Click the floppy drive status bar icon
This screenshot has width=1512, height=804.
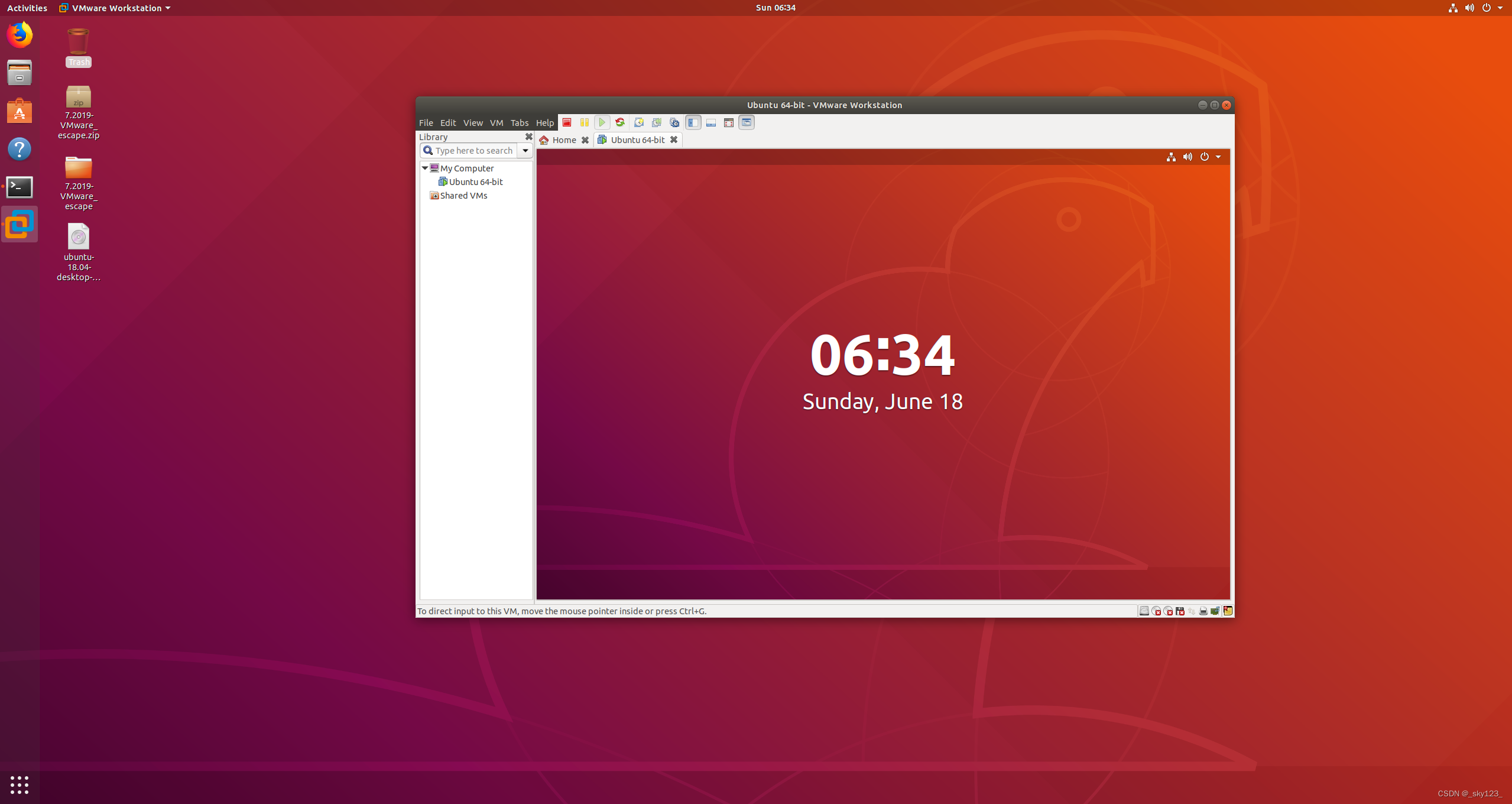click(x=1180, y=611)
